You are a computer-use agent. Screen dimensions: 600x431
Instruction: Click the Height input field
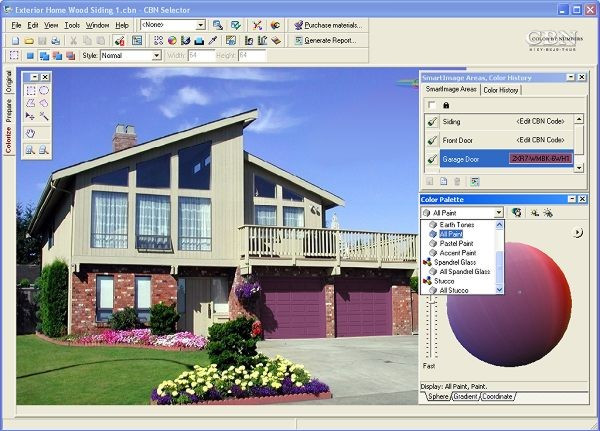click(x=251, y=56)
